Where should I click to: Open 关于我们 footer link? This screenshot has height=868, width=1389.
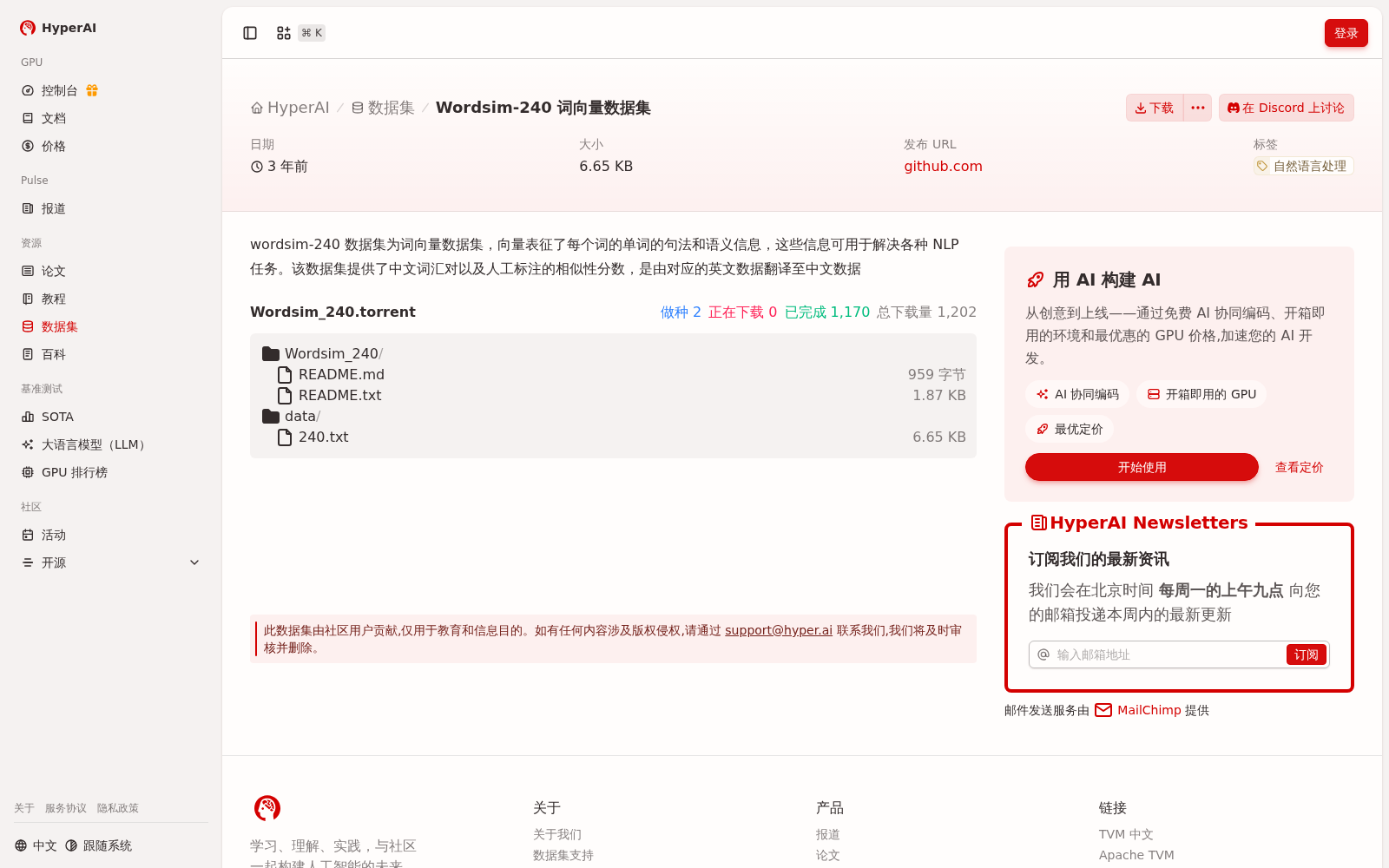click(557, 834)
